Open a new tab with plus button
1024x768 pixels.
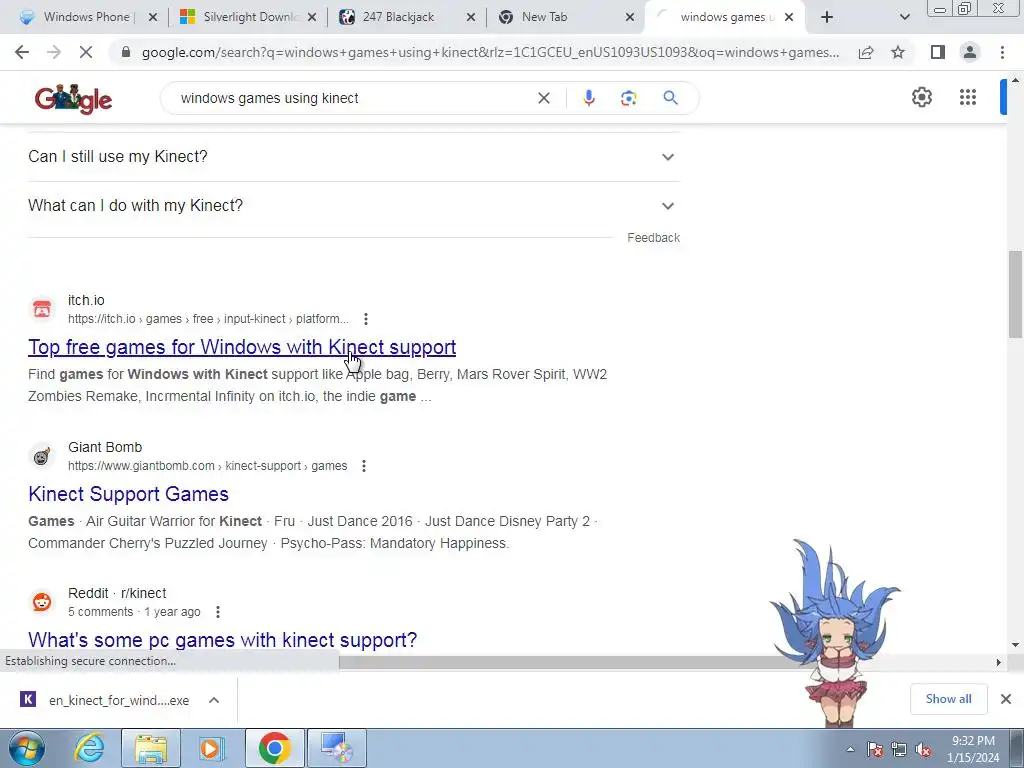pos(827,17)
